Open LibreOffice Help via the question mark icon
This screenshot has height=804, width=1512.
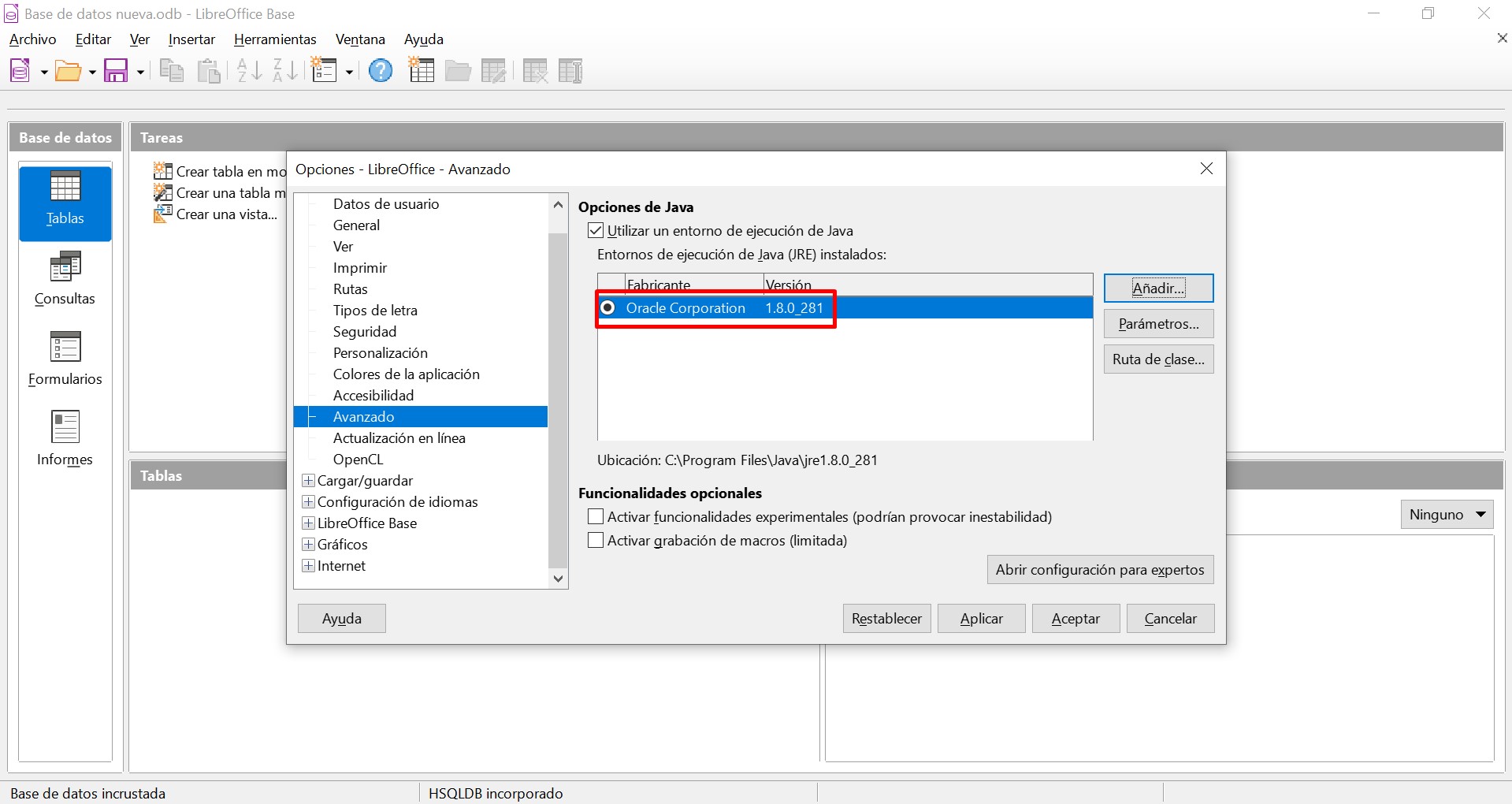coord(381,70)
